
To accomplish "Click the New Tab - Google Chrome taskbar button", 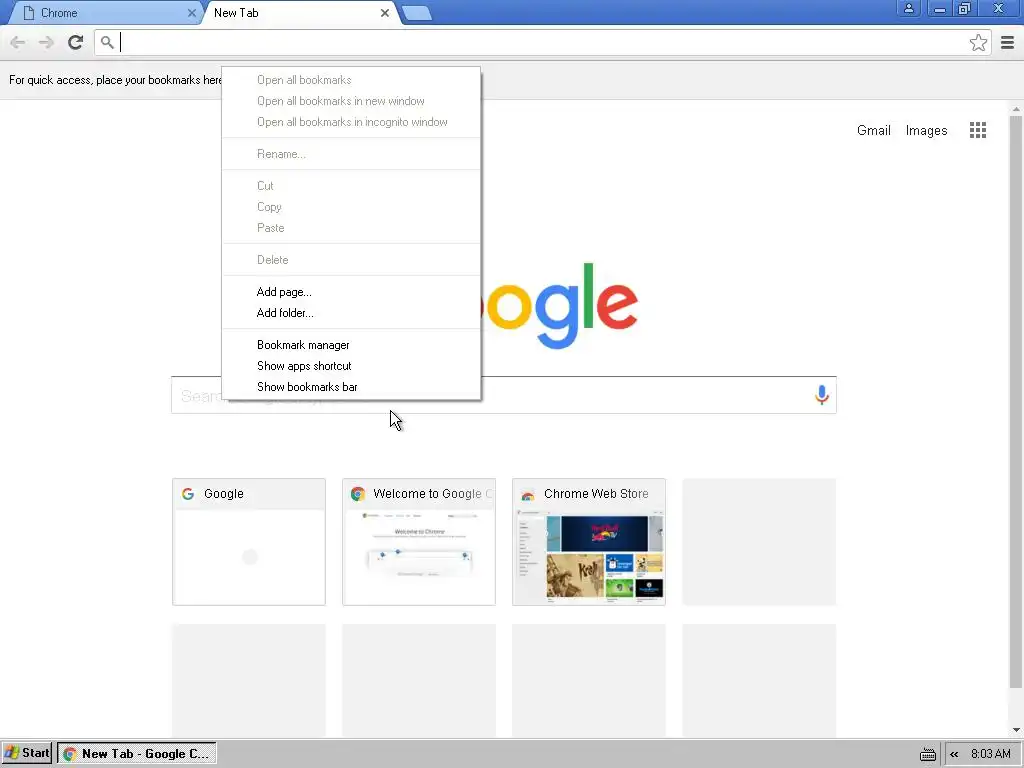I will click(137, 754).
